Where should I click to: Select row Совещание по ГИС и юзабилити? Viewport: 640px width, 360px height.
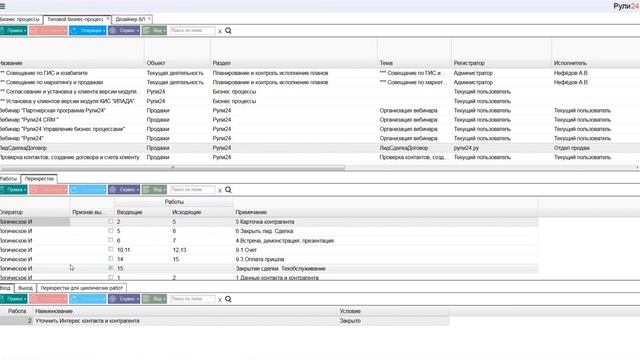click(x=320, y=73)
